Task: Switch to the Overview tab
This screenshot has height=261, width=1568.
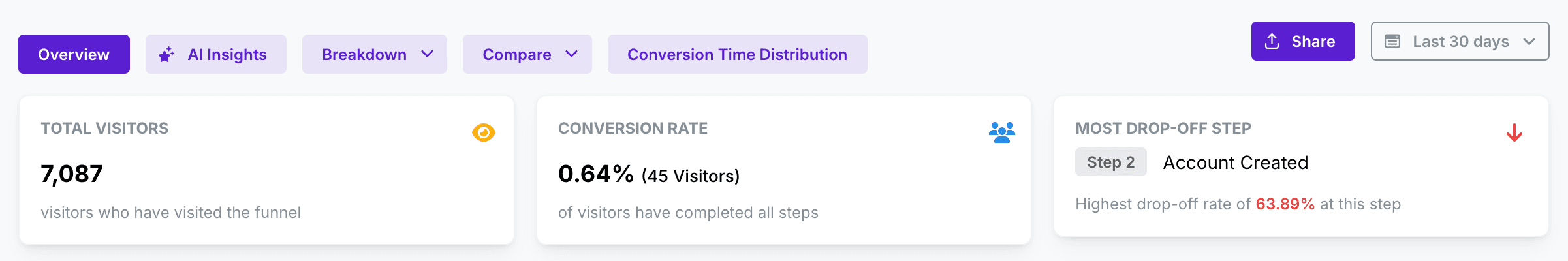Action: pos(74,54)
